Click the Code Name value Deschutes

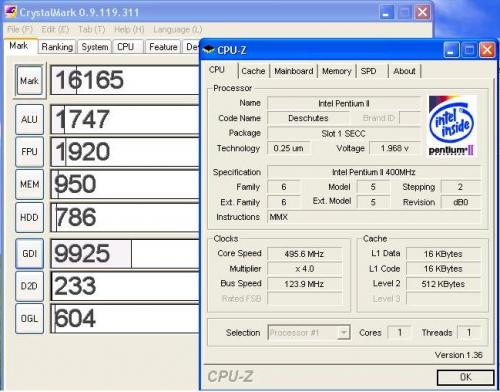click(308, 118)
